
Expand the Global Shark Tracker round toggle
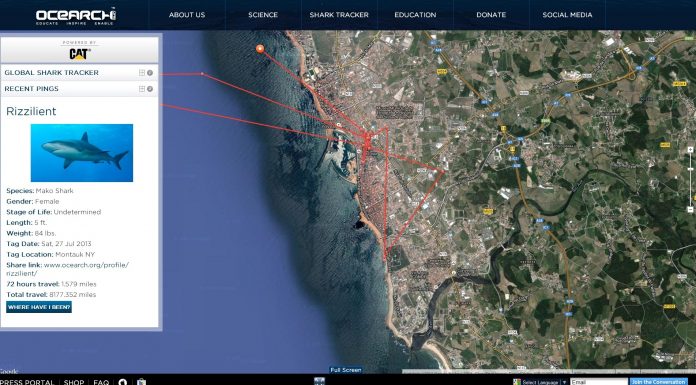coord(150,73)
